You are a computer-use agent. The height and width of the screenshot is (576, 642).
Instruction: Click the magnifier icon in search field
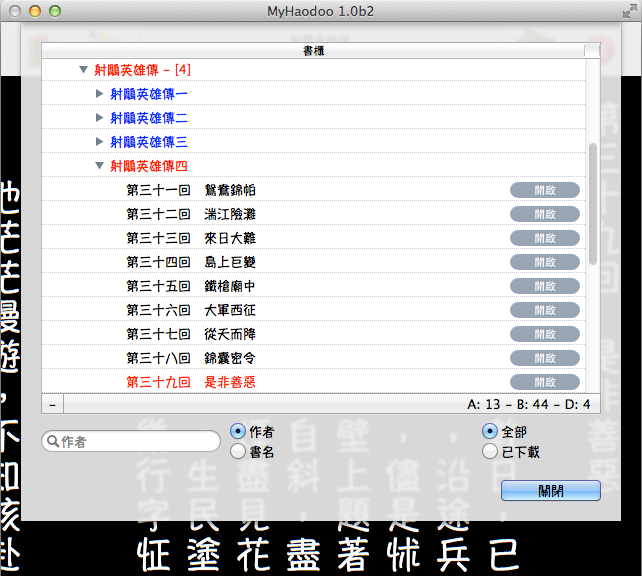click(x=53, y=441)
